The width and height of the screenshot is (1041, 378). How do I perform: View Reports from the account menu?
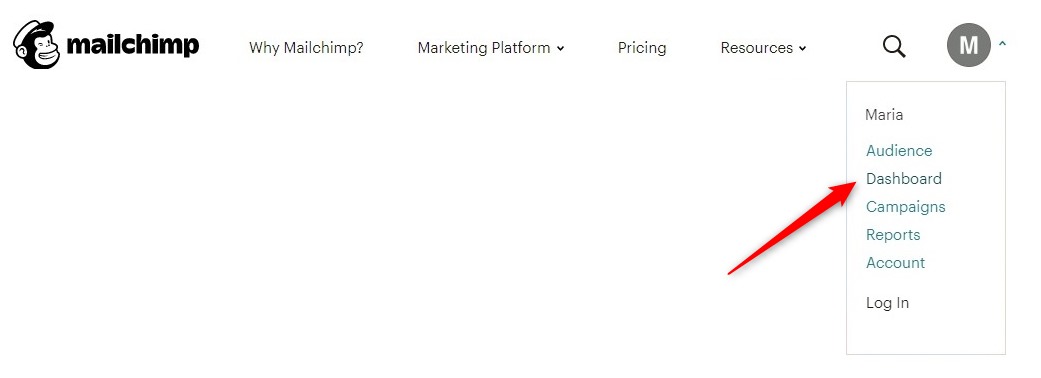[893, 235]
